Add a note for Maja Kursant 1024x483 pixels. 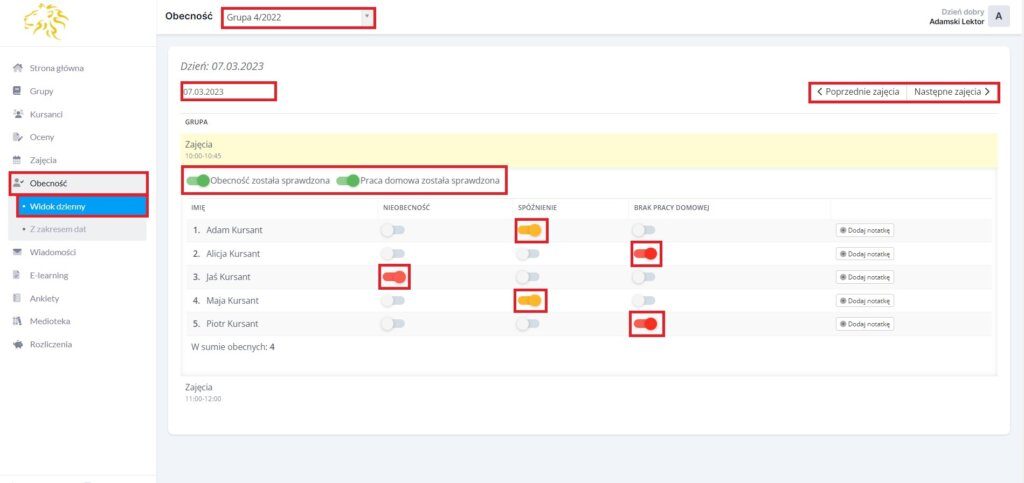(864, 300)
